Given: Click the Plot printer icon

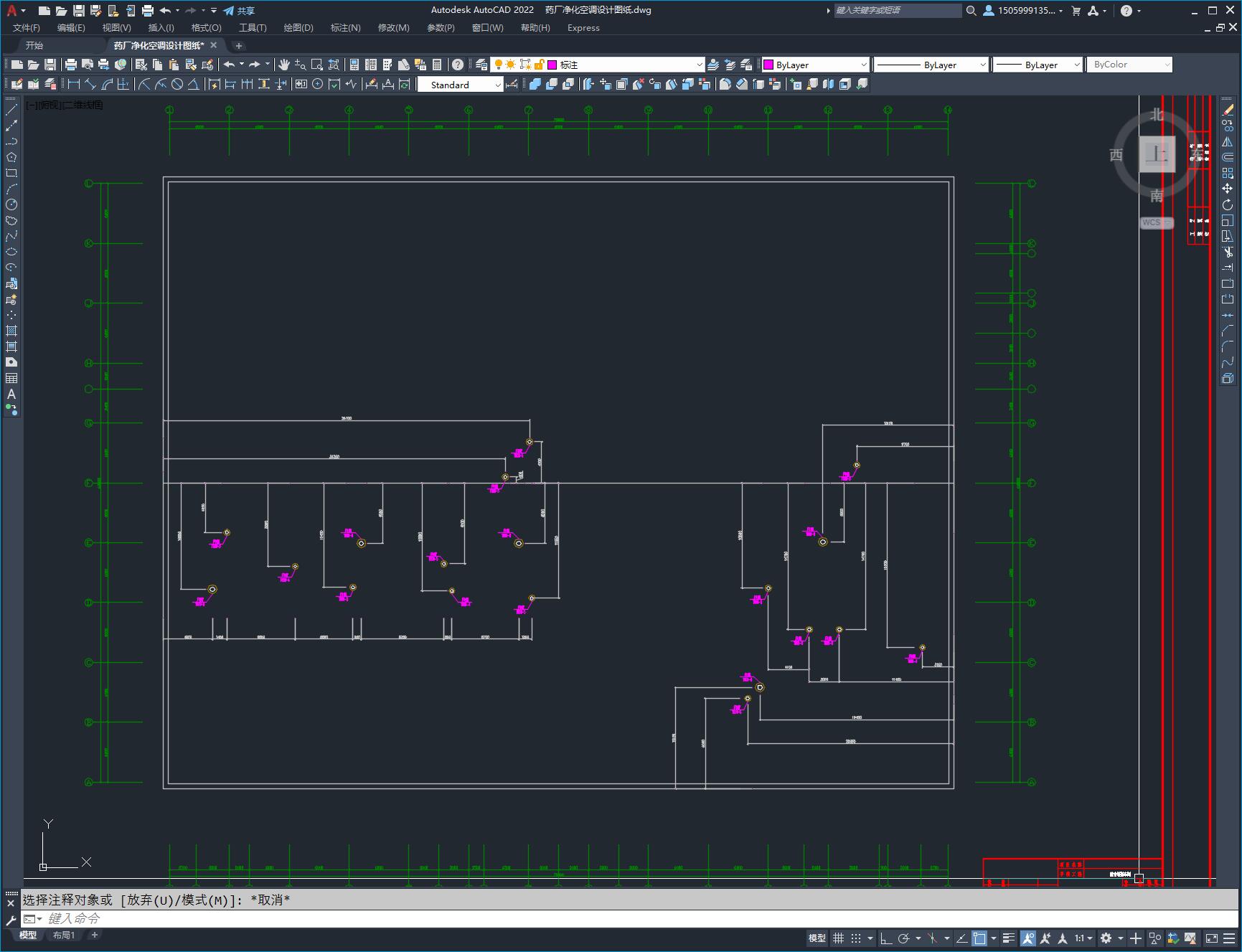Looking at the screenshot, I should (x=70, y=65).
